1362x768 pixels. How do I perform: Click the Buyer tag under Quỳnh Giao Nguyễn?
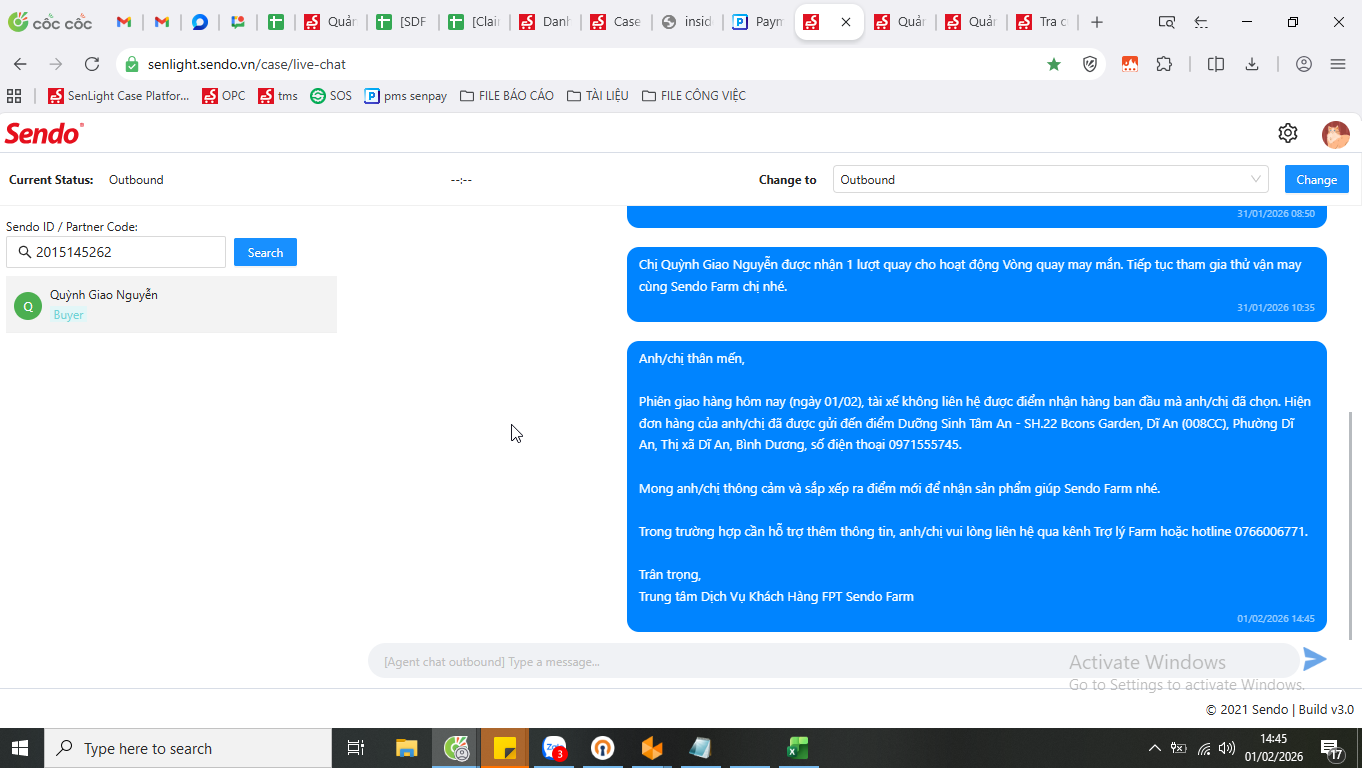[x=68, y=315]
